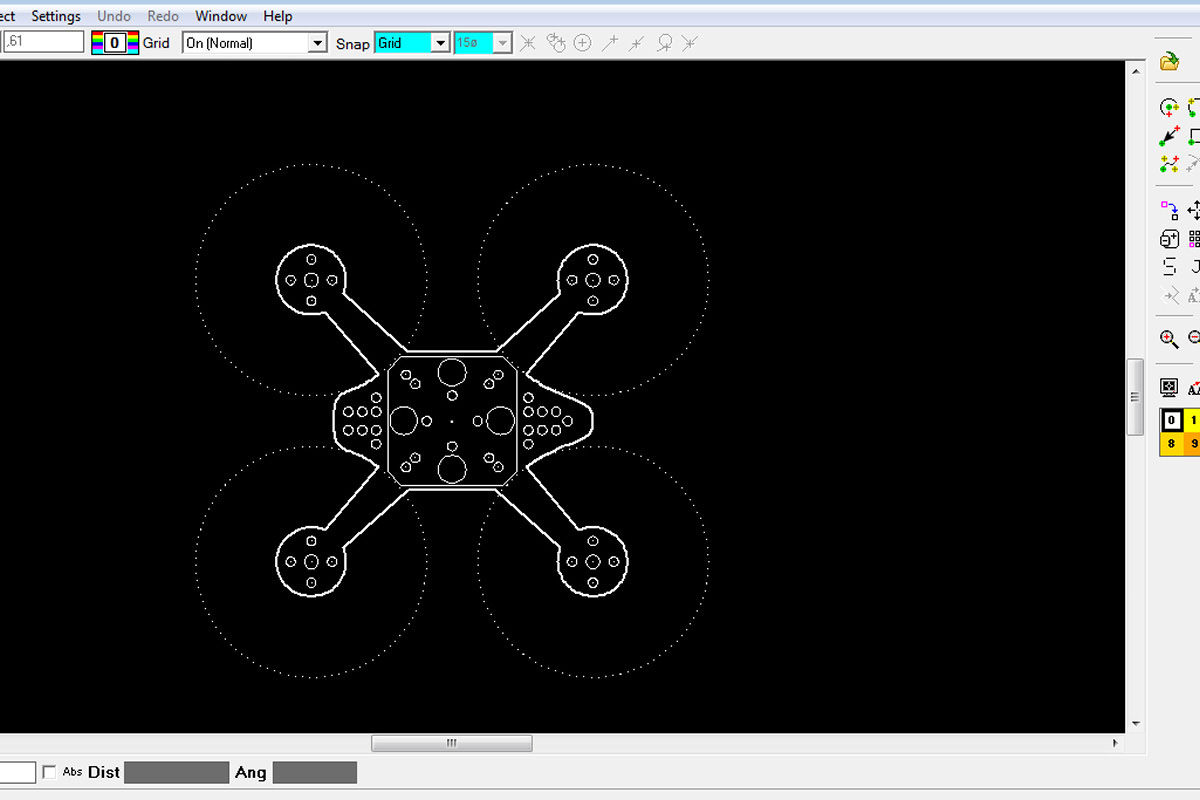Click the zoom in magnifier icon
Screen dimensions: 1200x800
(1169, 338)
